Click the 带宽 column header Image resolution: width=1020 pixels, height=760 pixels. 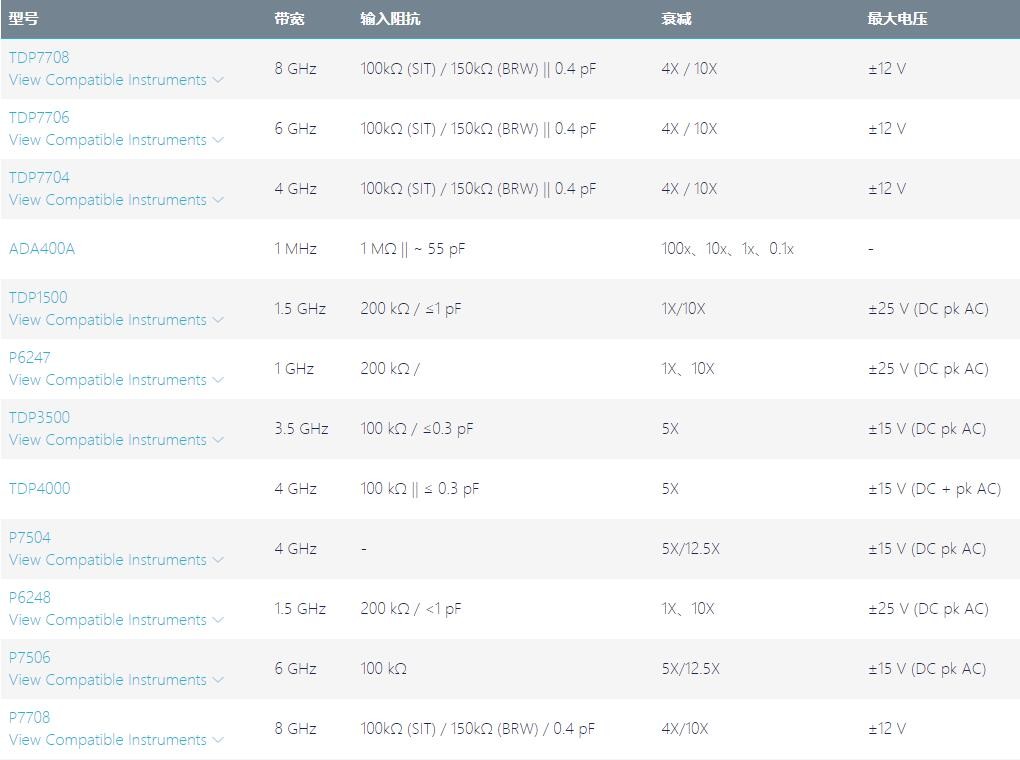click(x=289, y=18)
